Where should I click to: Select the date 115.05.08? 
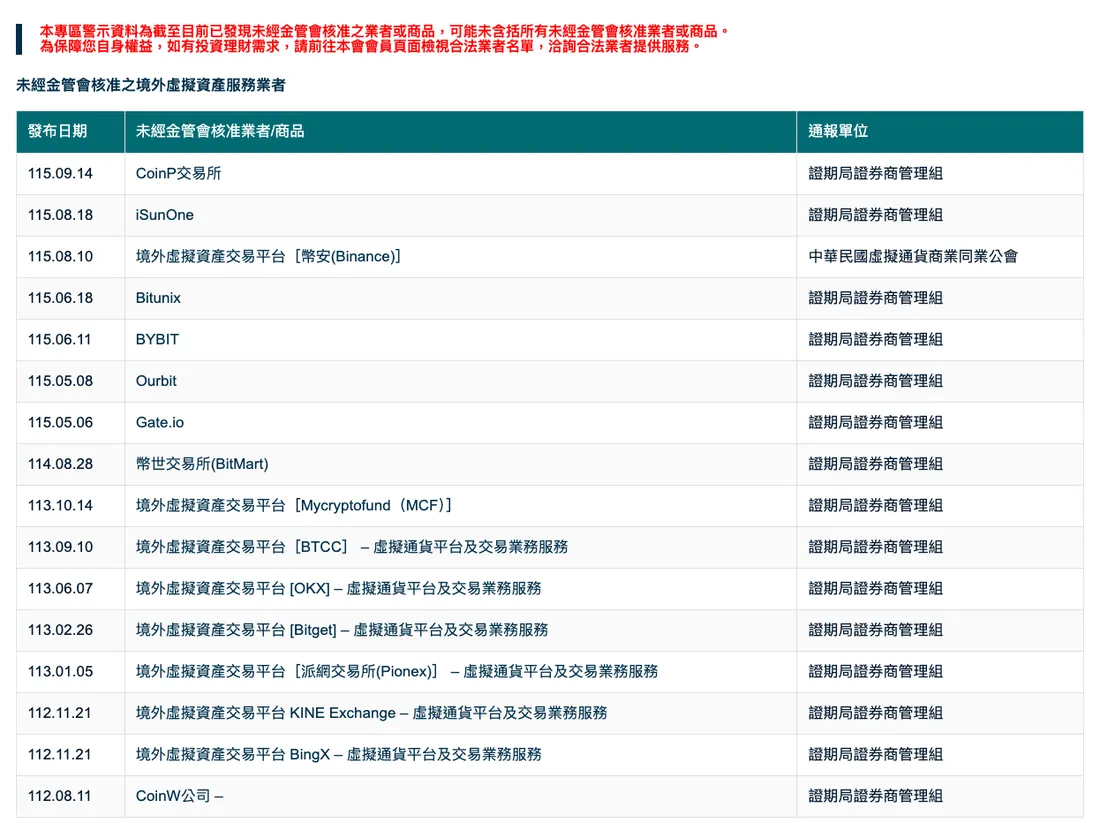tap(60, 380)
